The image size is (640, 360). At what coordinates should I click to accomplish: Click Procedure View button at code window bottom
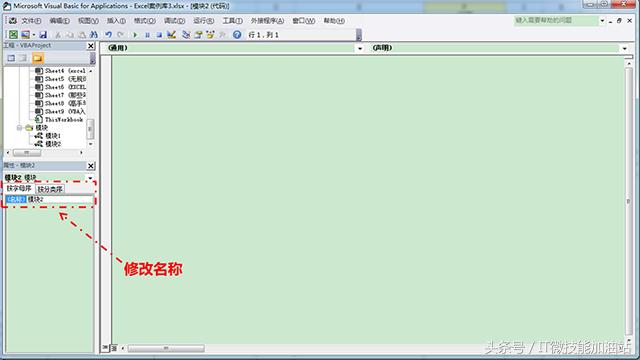pyautogui.click(x=105, y=348)
